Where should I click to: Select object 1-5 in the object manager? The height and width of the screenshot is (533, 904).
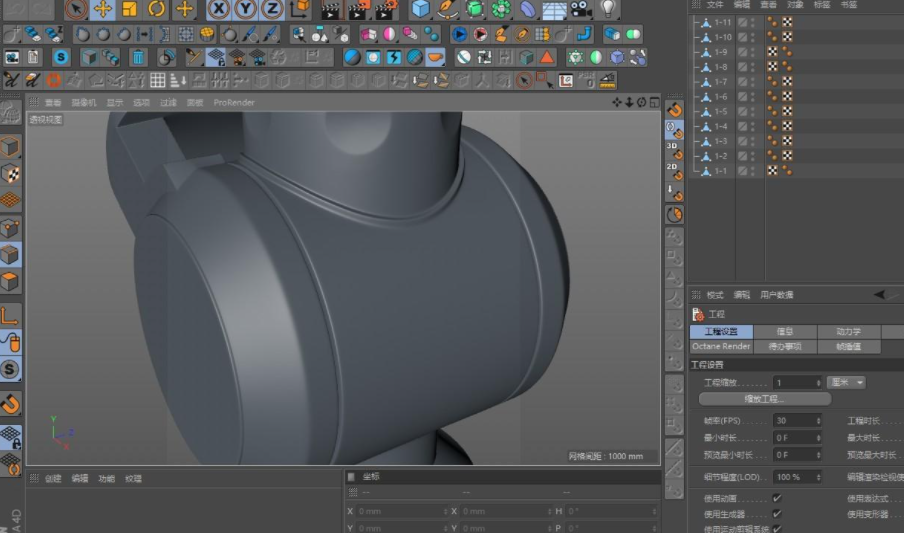click(x=719, y=111)
